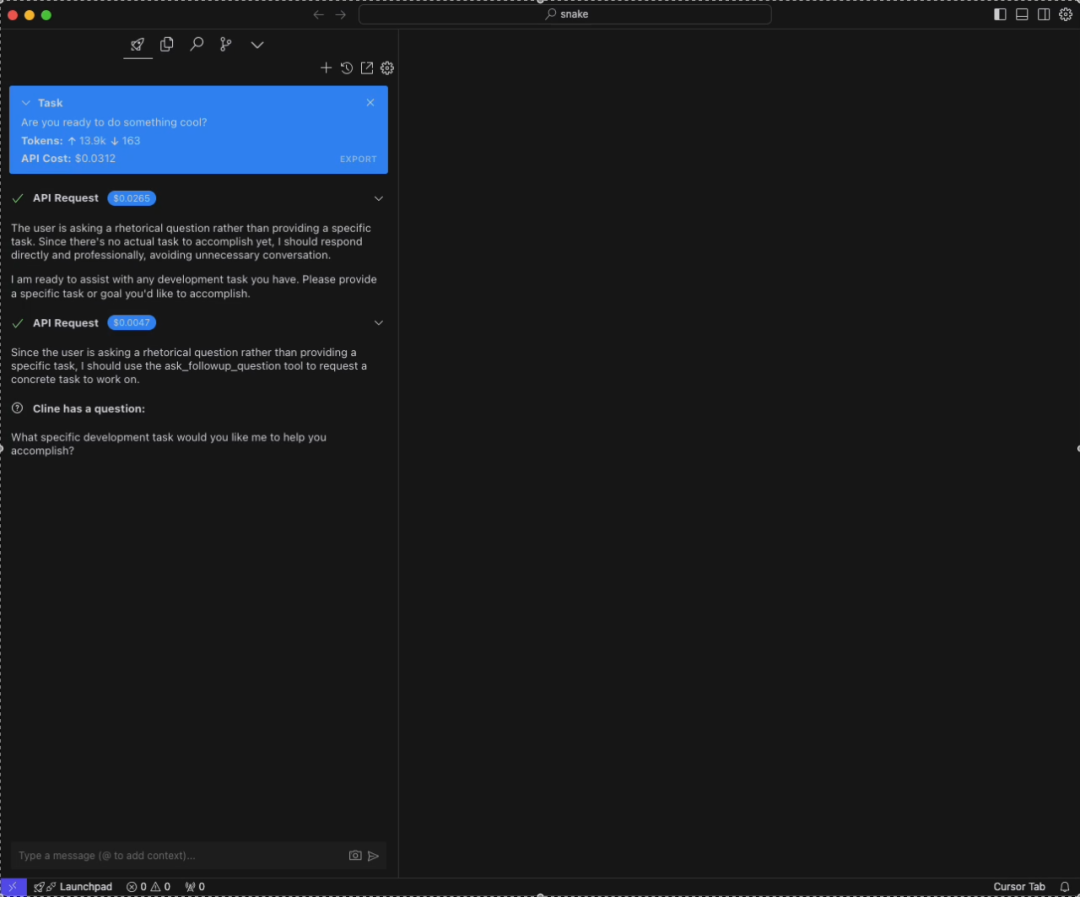1080x897 pixels.
Task: Click the first API Request label
Action: coord(65,198)
